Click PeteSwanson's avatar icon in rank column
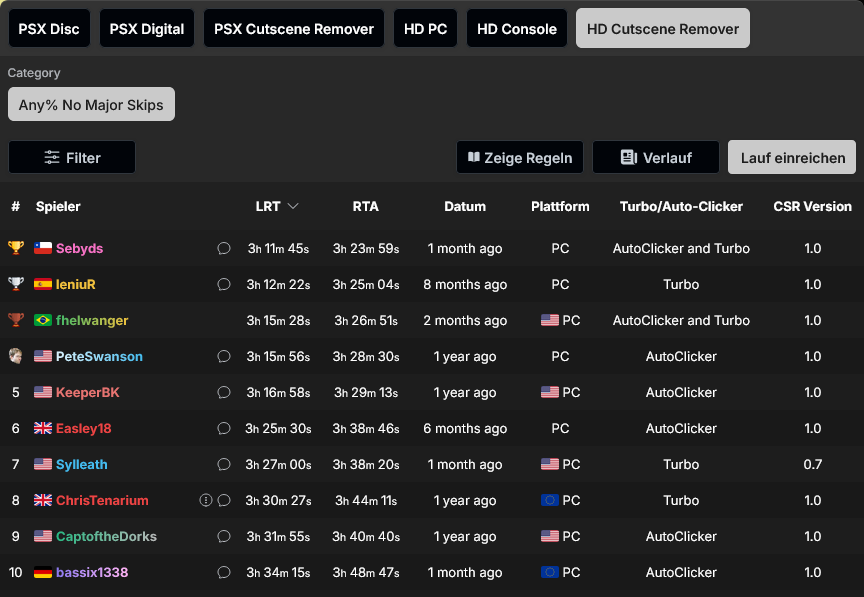 point(16,356)
